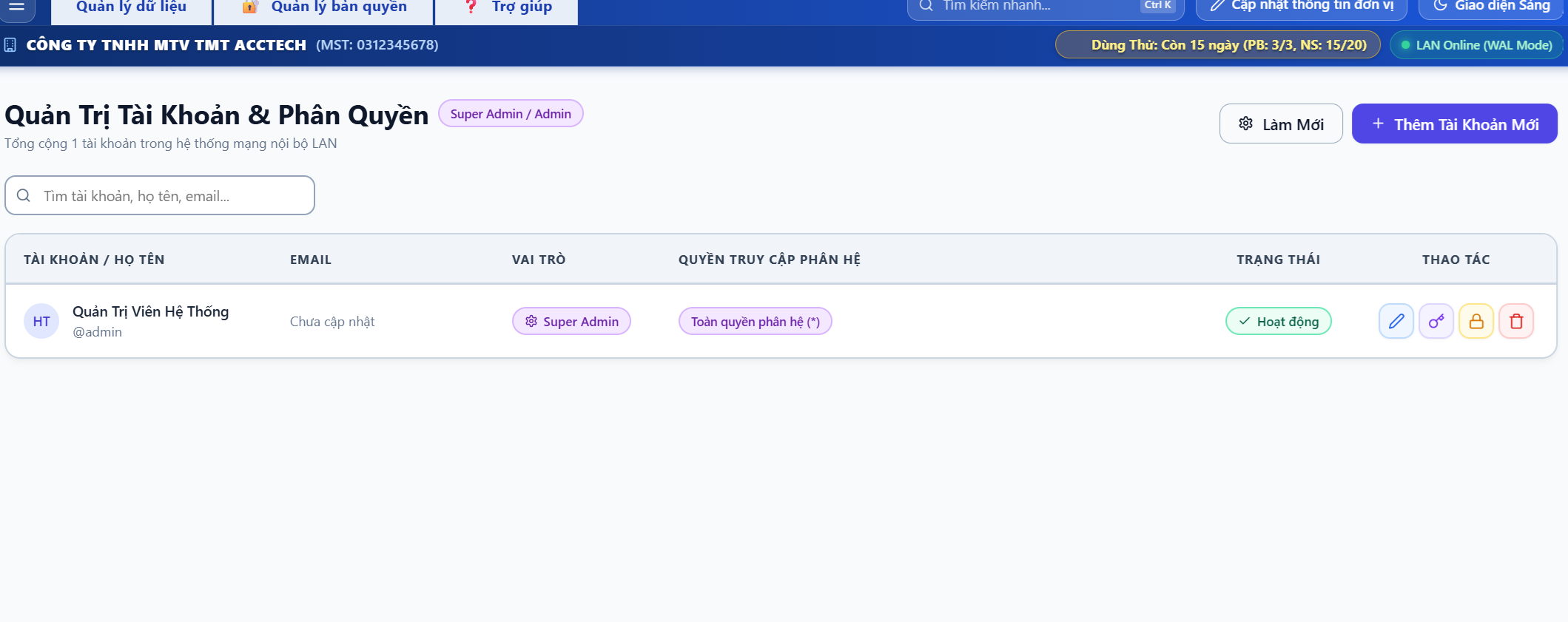Screen dimensions: 1568x622
Task: Delete the admin account with trash icon
Action: [1516, 321]
